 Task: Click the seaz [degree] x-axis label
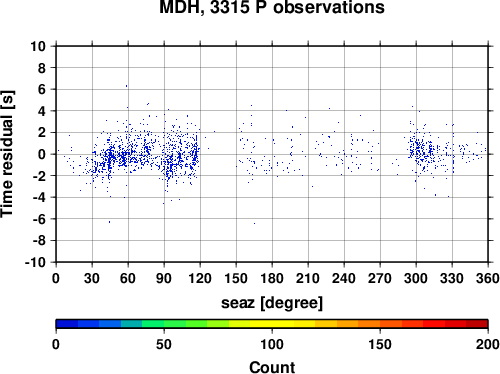pos(272,303)
